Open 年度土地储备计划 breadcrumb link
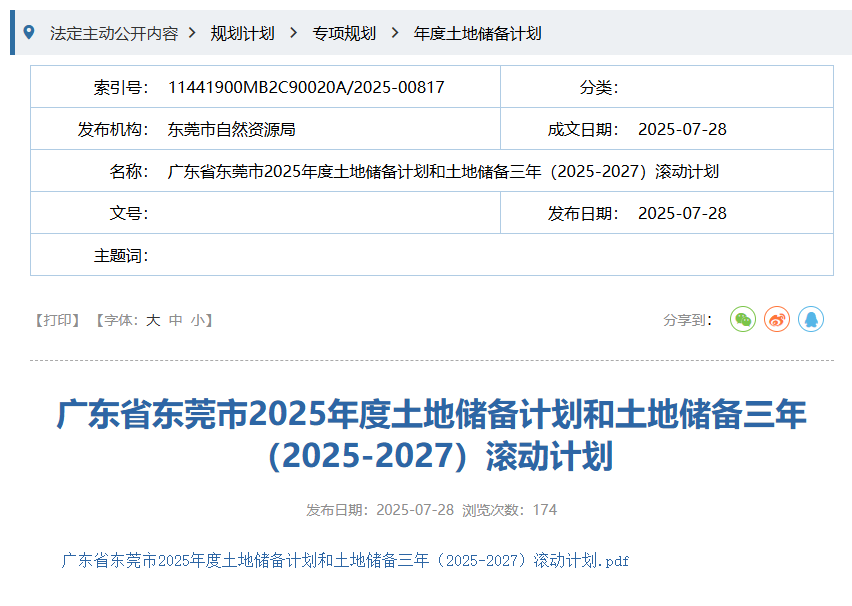Image resolution: width=852 pixels, height=606 pixels. [478, 33]
